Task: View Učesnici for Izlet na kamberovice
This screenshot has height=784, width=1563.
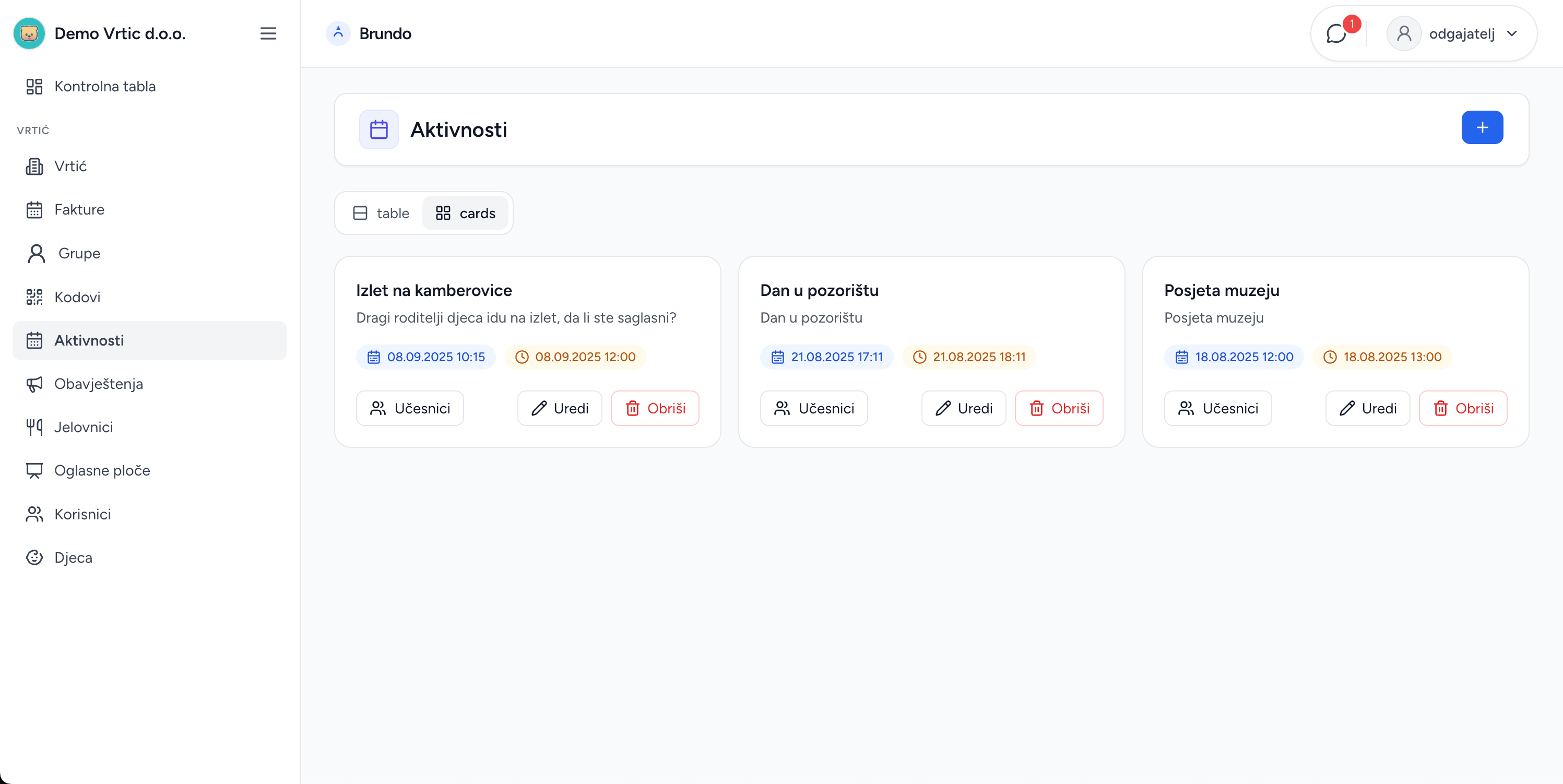Action: tap(410, 408)
